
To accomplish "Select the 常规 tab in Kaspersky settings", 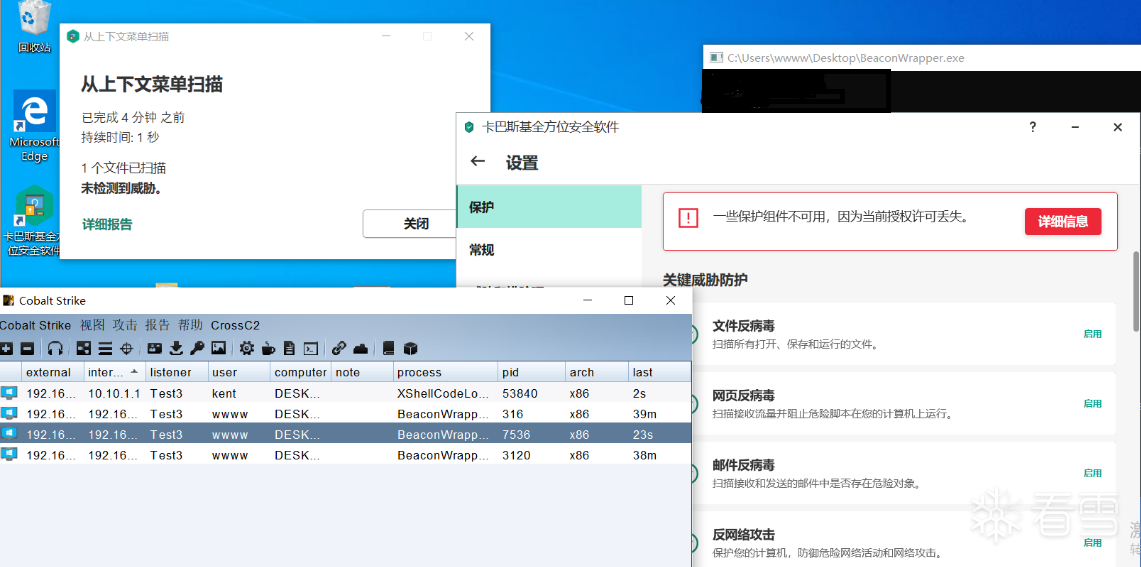I will point(549,250).
